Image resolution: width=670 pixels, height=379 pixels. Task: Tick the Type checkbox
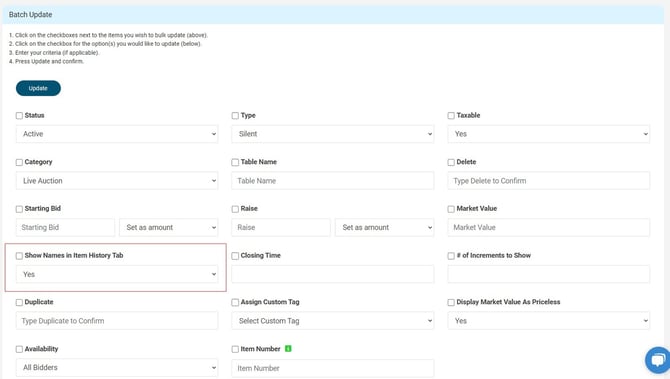(x=235, y=115)
